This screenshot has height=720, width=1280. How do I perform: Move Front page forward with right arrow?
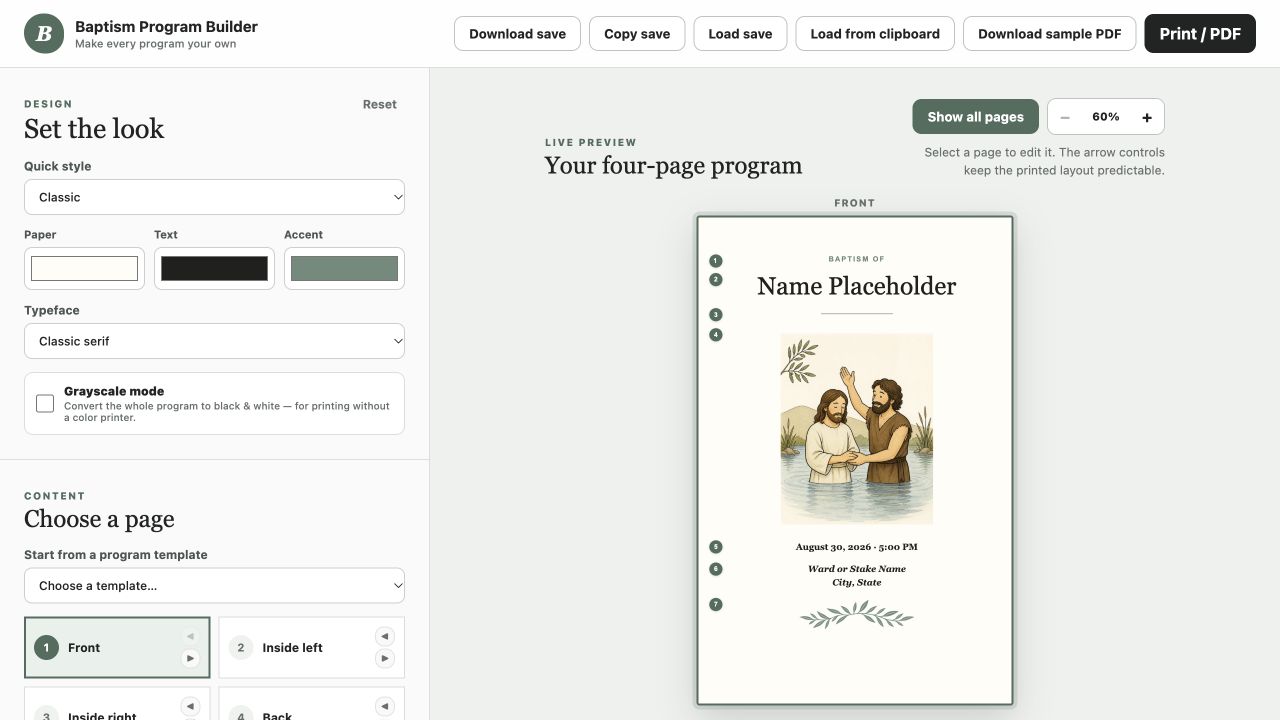coord(190,658)
